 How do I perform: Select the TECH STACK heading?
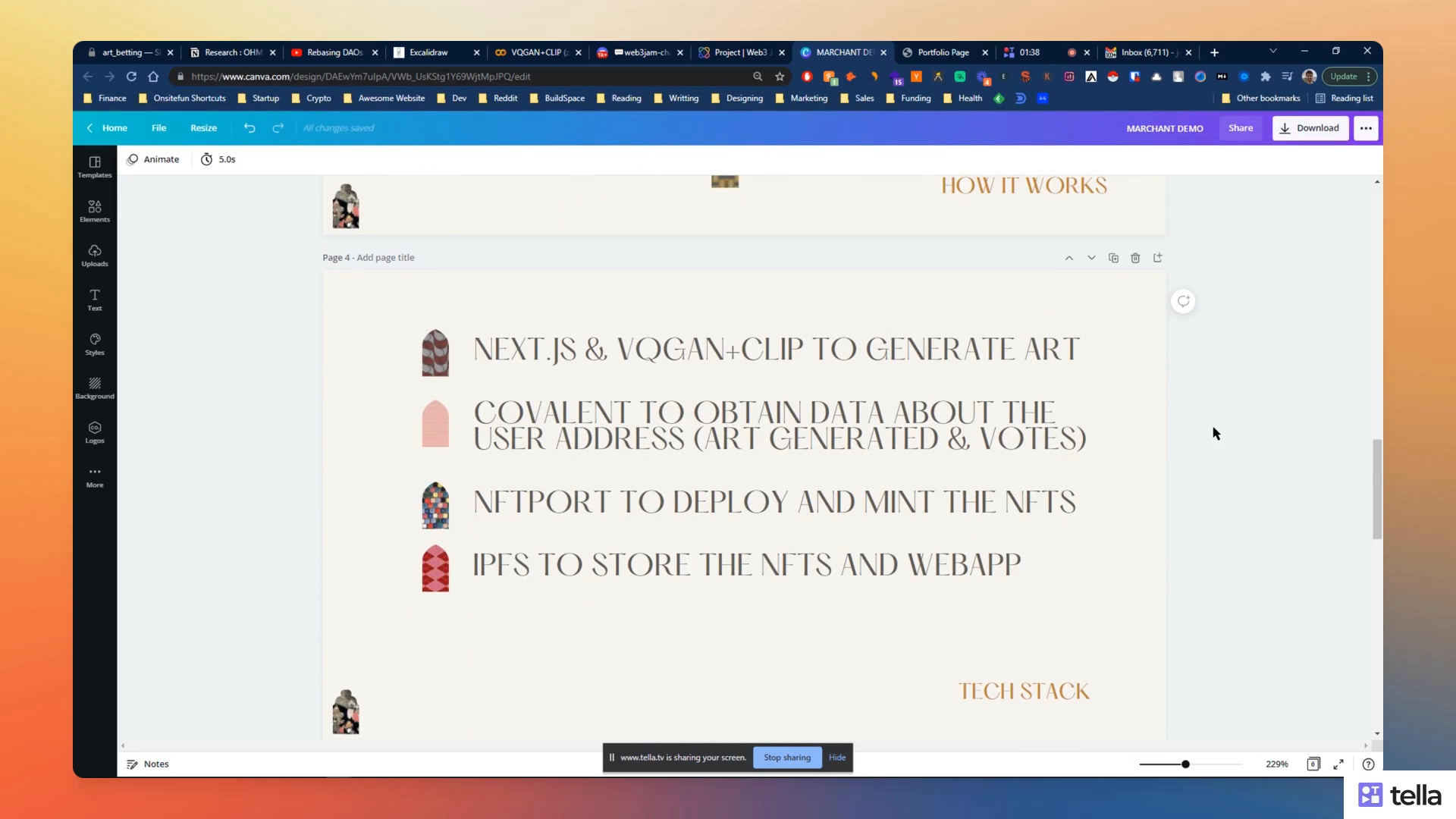tap(1024, 691)
